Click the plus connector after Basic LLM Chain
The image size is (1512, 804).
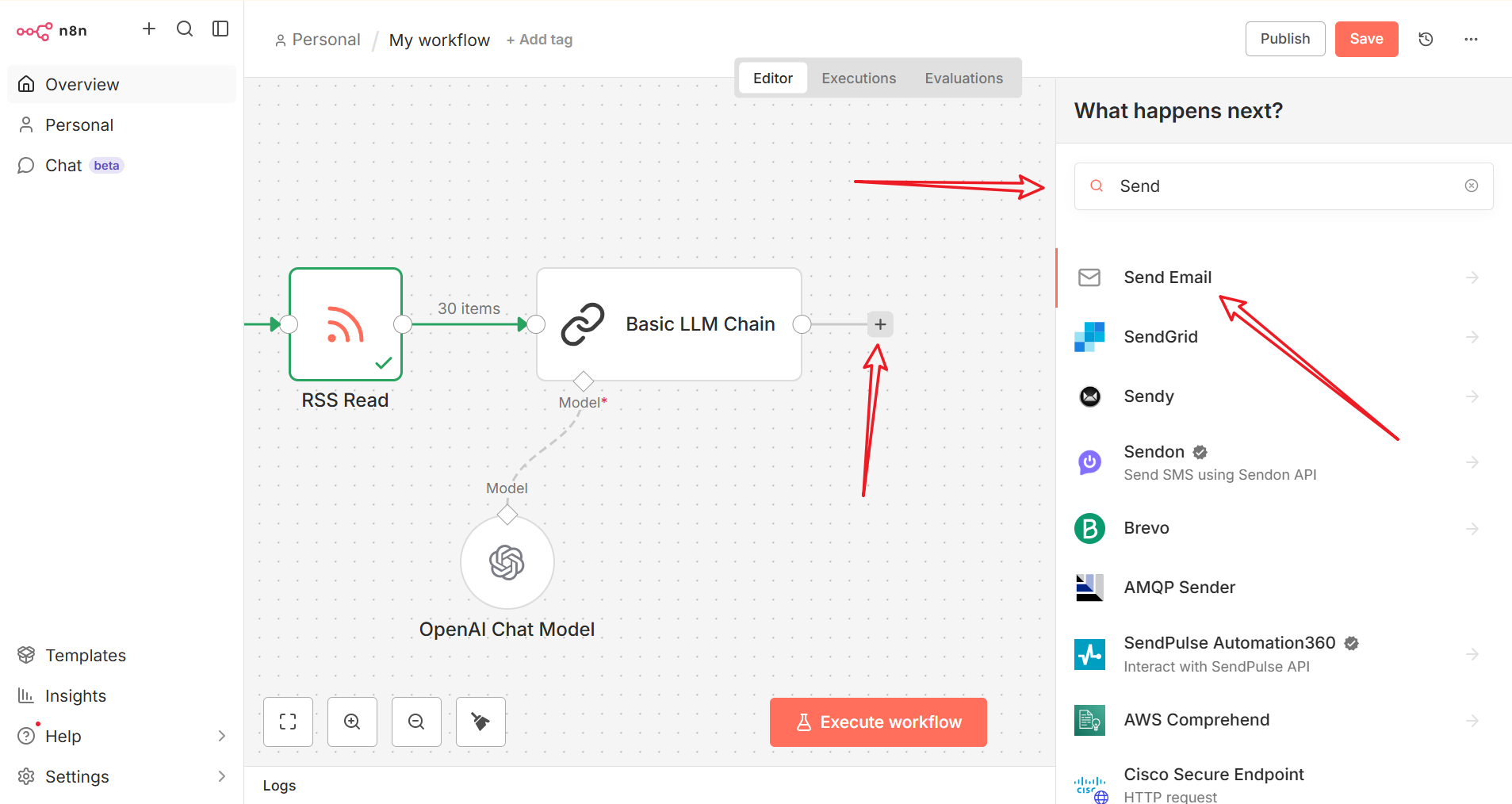880,324
